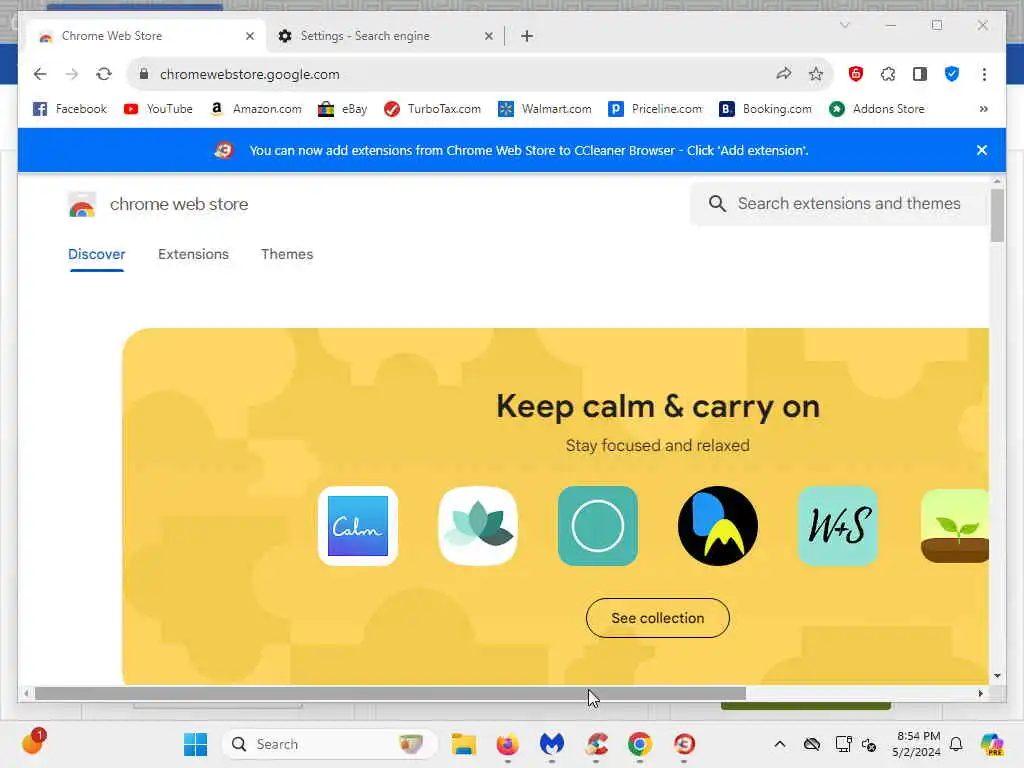
Task: Open the extensions puzzle piece menu
Action: (888, 74)
